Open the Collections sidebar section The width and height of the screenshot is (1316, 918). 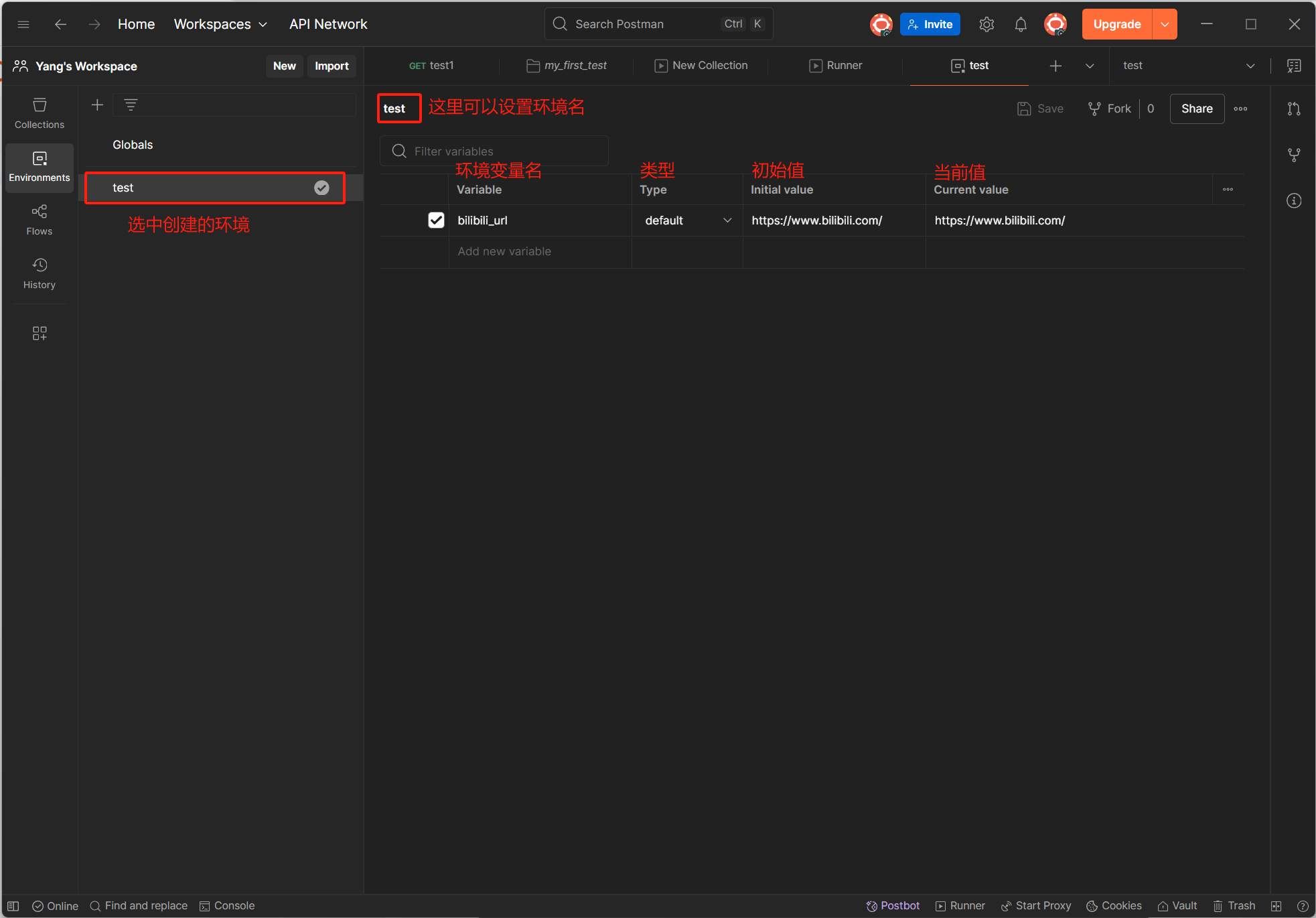40,113
